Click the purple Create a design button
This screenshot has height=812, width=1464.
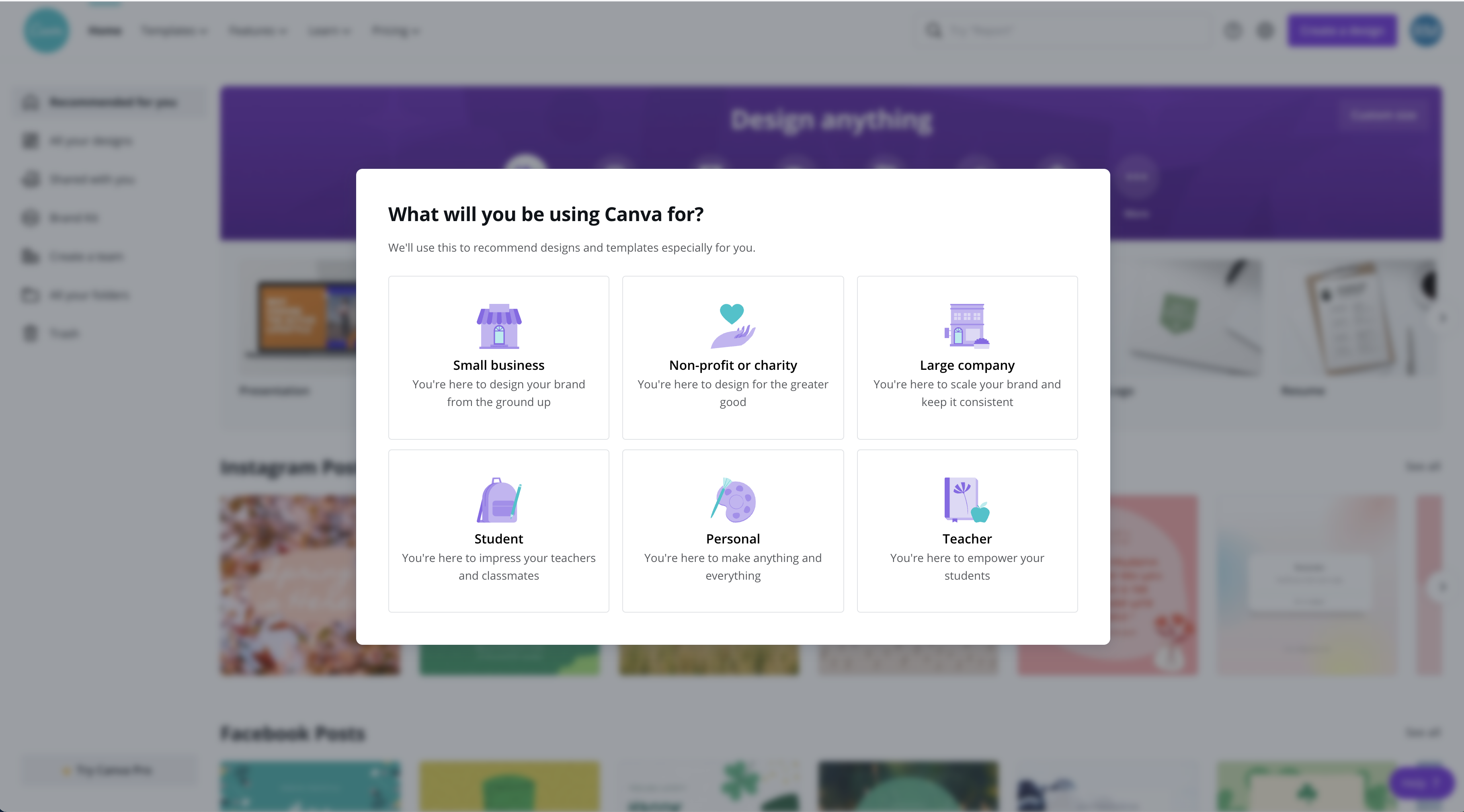[x=1342, y=30]
